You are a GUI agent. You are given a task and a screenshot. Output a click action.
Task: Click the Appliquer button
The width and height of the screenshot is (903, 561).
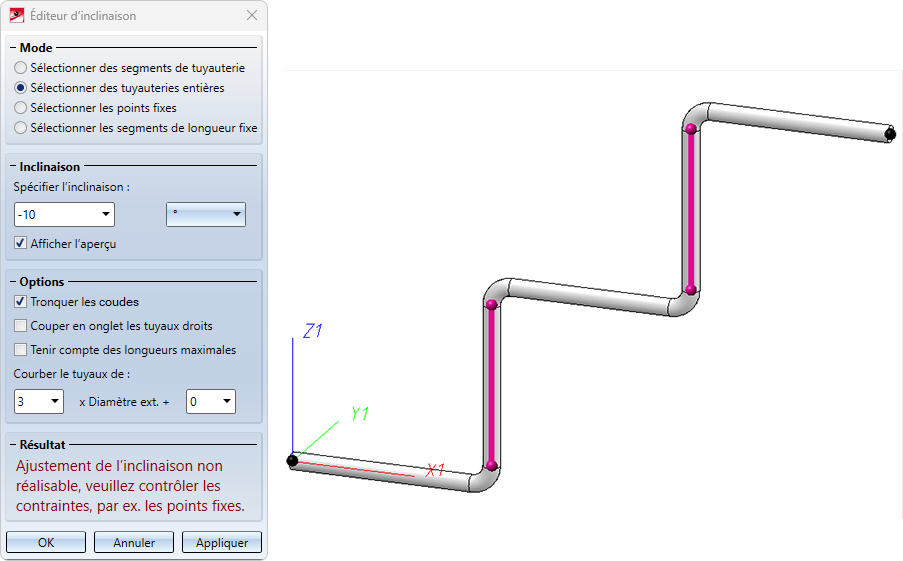pos(222,543)
